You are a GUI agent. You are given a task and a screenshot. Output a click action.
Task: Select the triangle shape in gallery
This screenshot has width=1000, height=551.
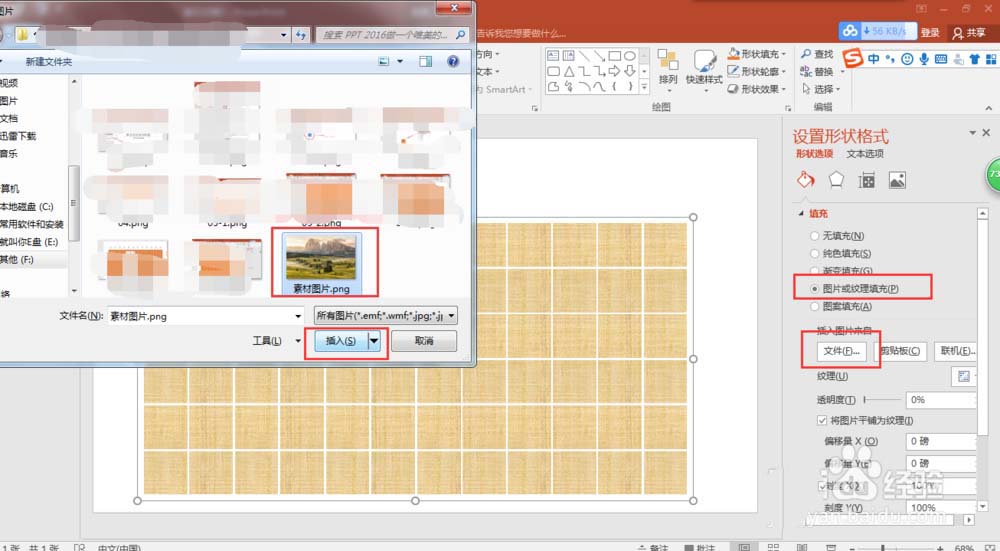tap(569, 71)
